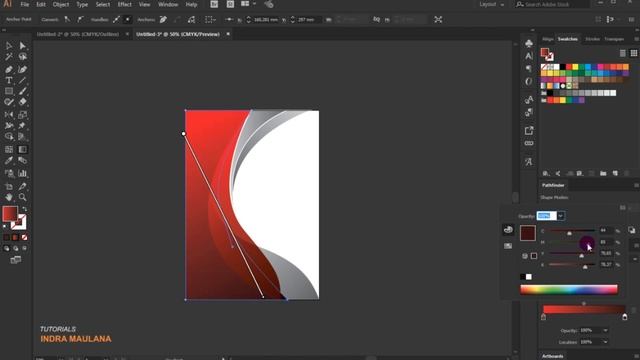
Task: Close the Untitled-3 document tab
Action: 228,34
